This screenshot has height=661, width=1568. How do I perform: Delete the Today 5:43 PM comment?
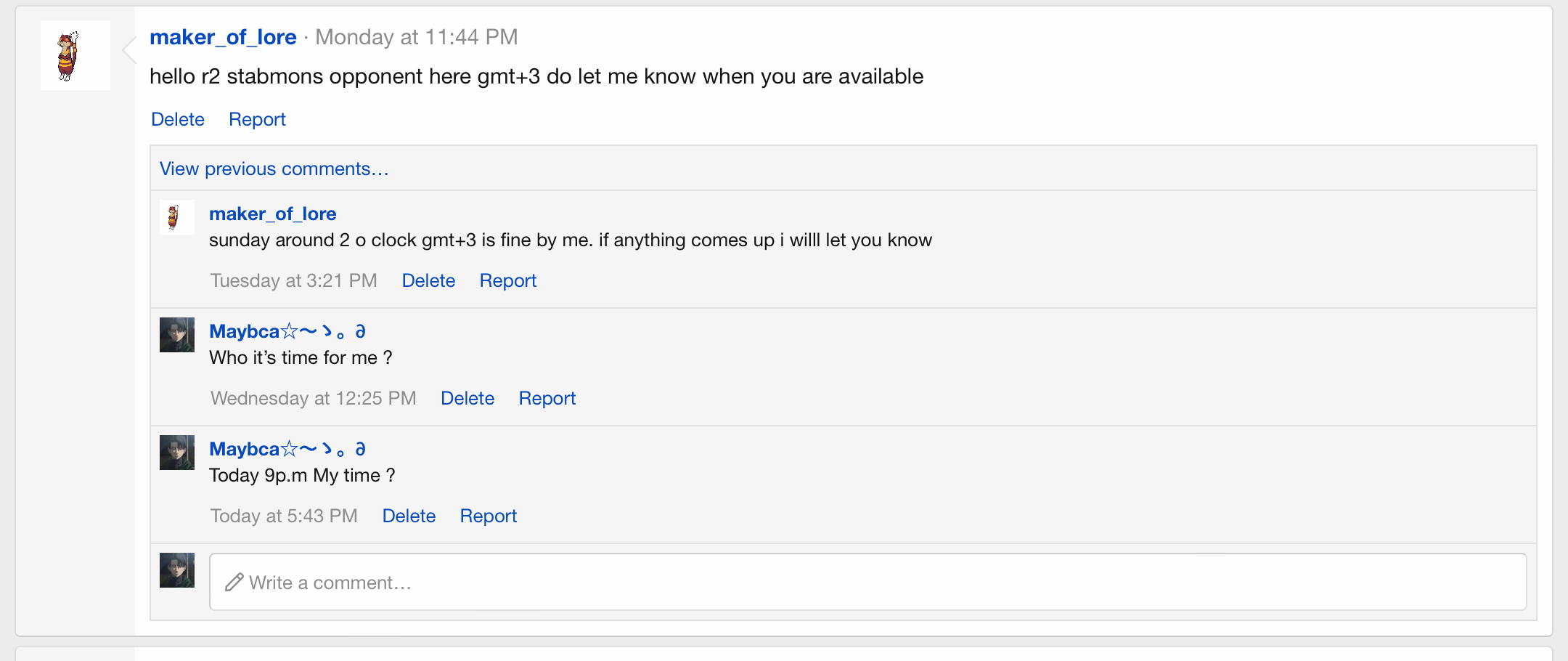(x=409, y=516)
